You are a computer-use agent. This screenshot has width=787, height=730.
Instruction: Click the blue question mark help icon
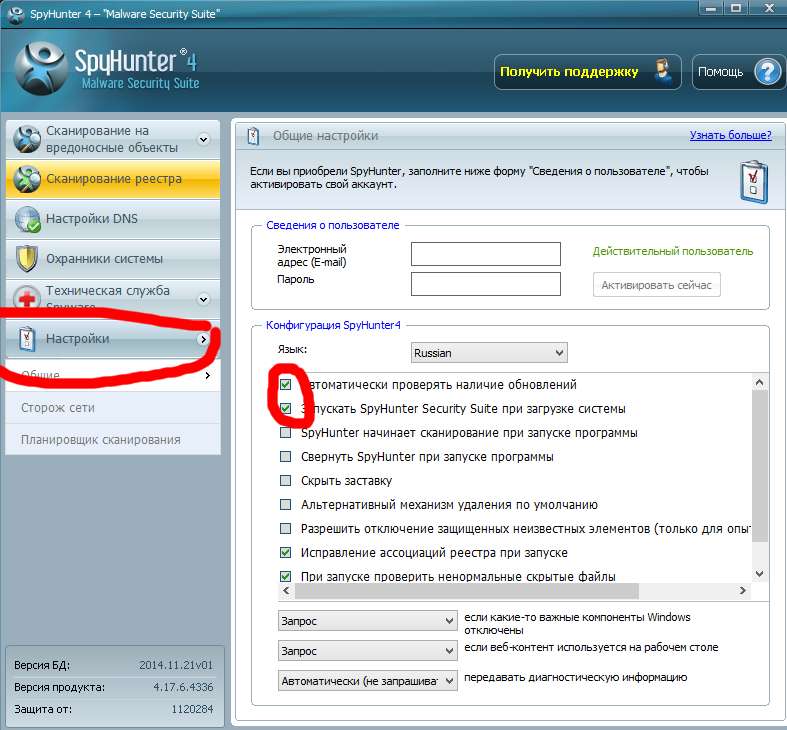[767, 72]
